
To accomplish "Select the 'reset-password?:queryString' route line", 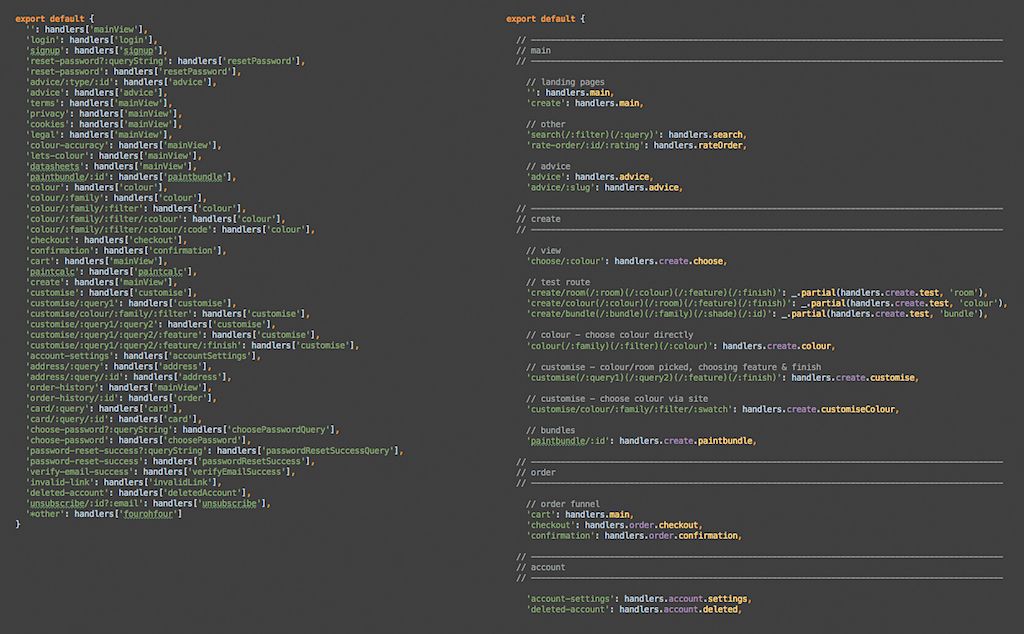I will 165,61.
